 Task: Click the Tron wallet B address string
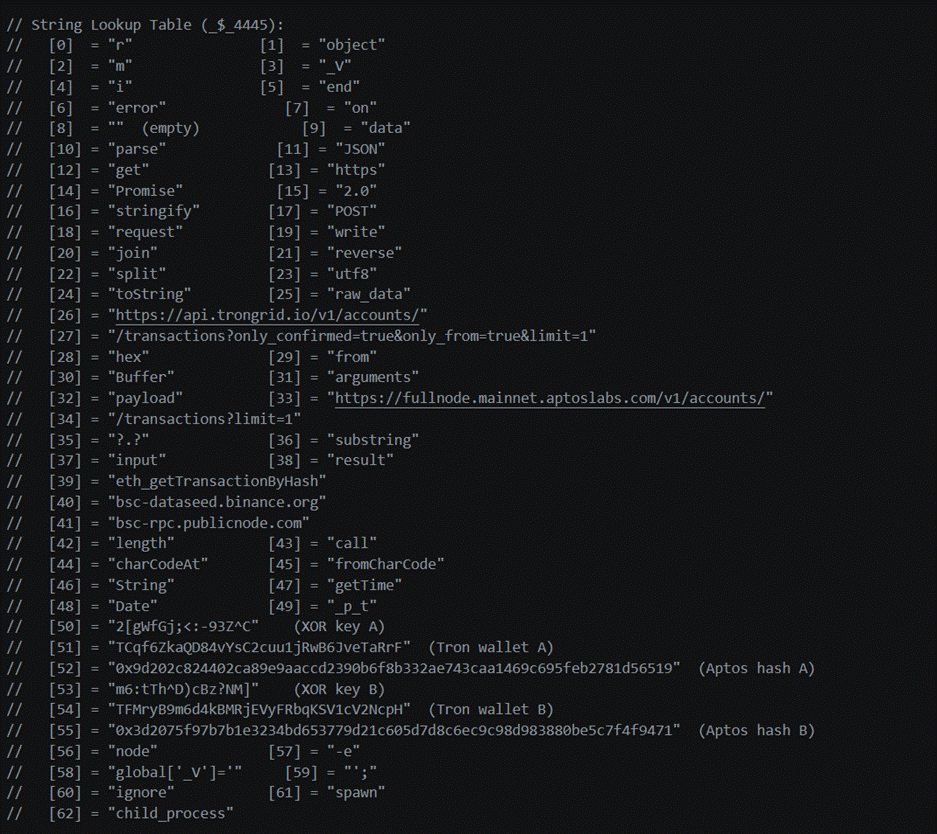coord(259,709)
